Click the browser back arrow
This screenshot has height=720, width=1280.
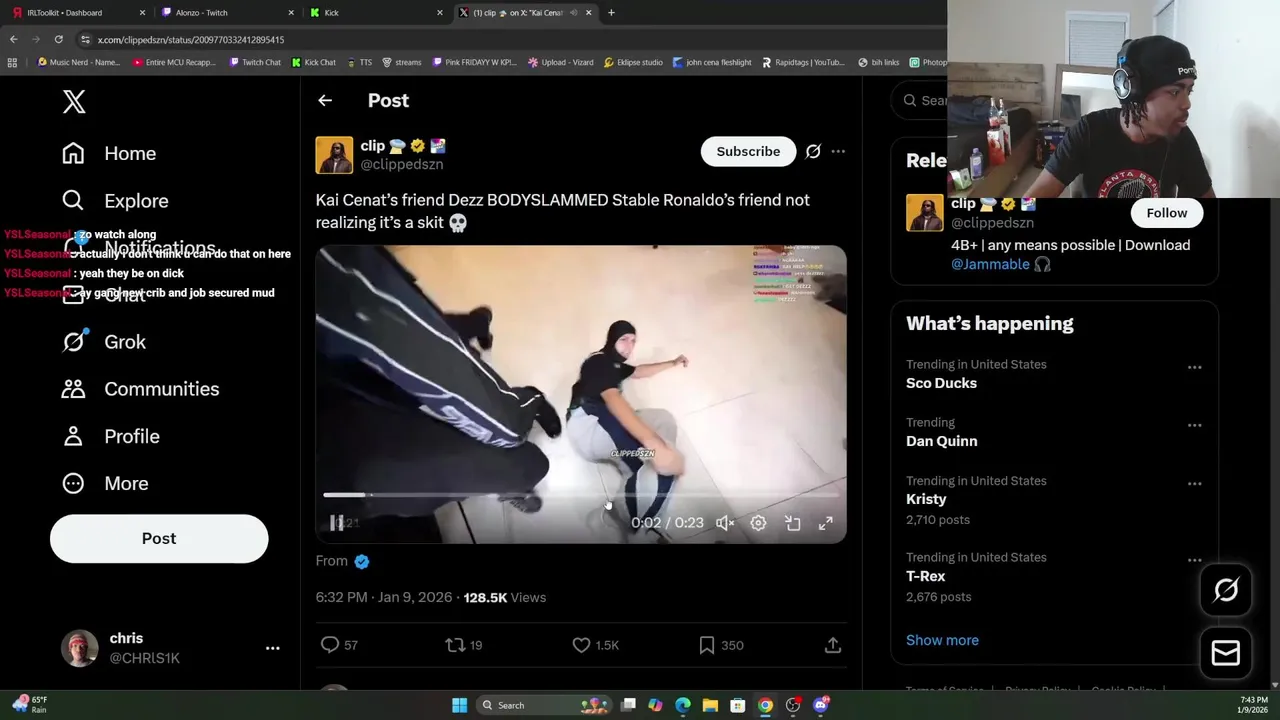13,39
